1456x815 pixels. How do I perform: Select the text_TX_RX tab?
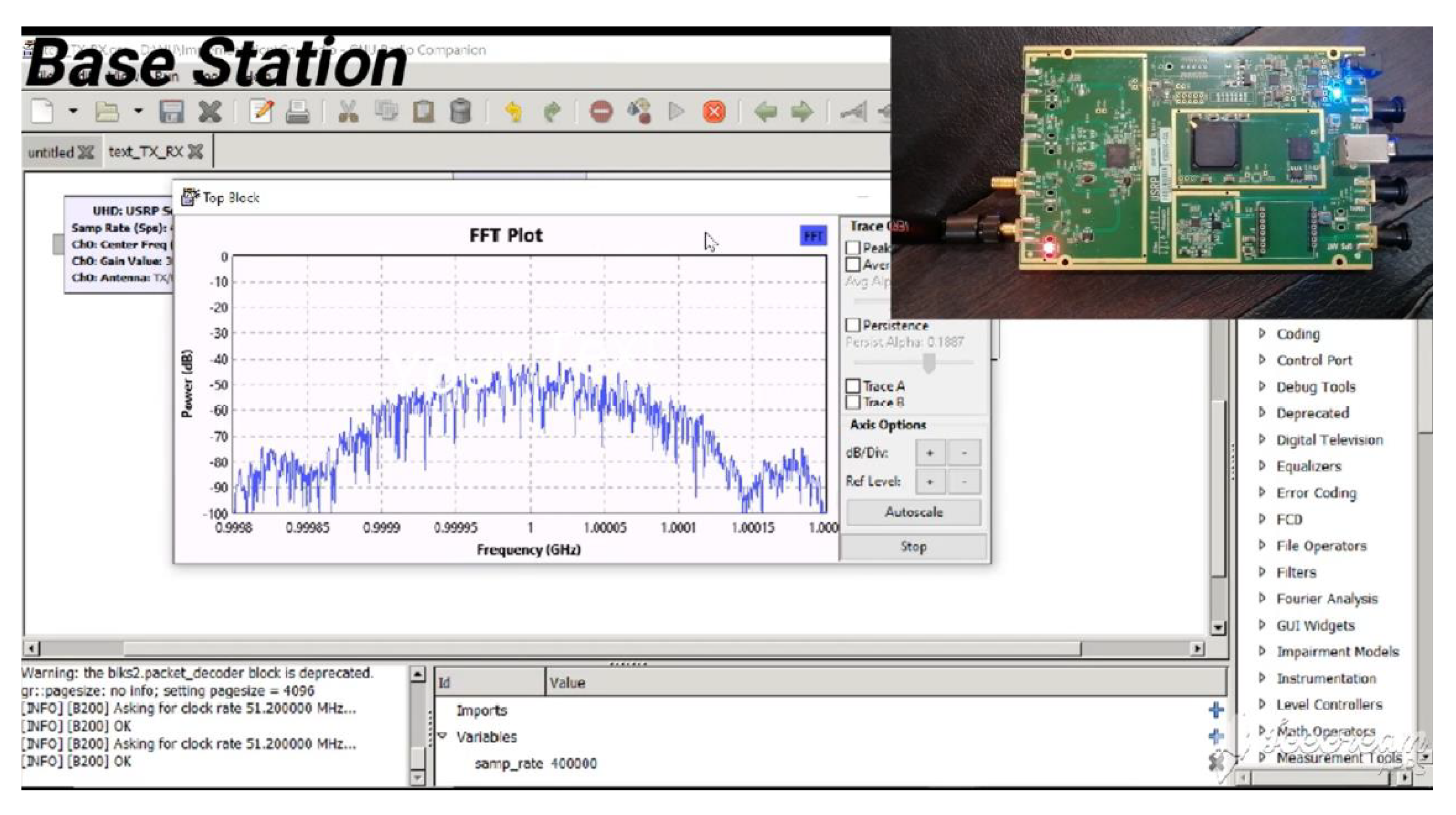pos(146,152)
